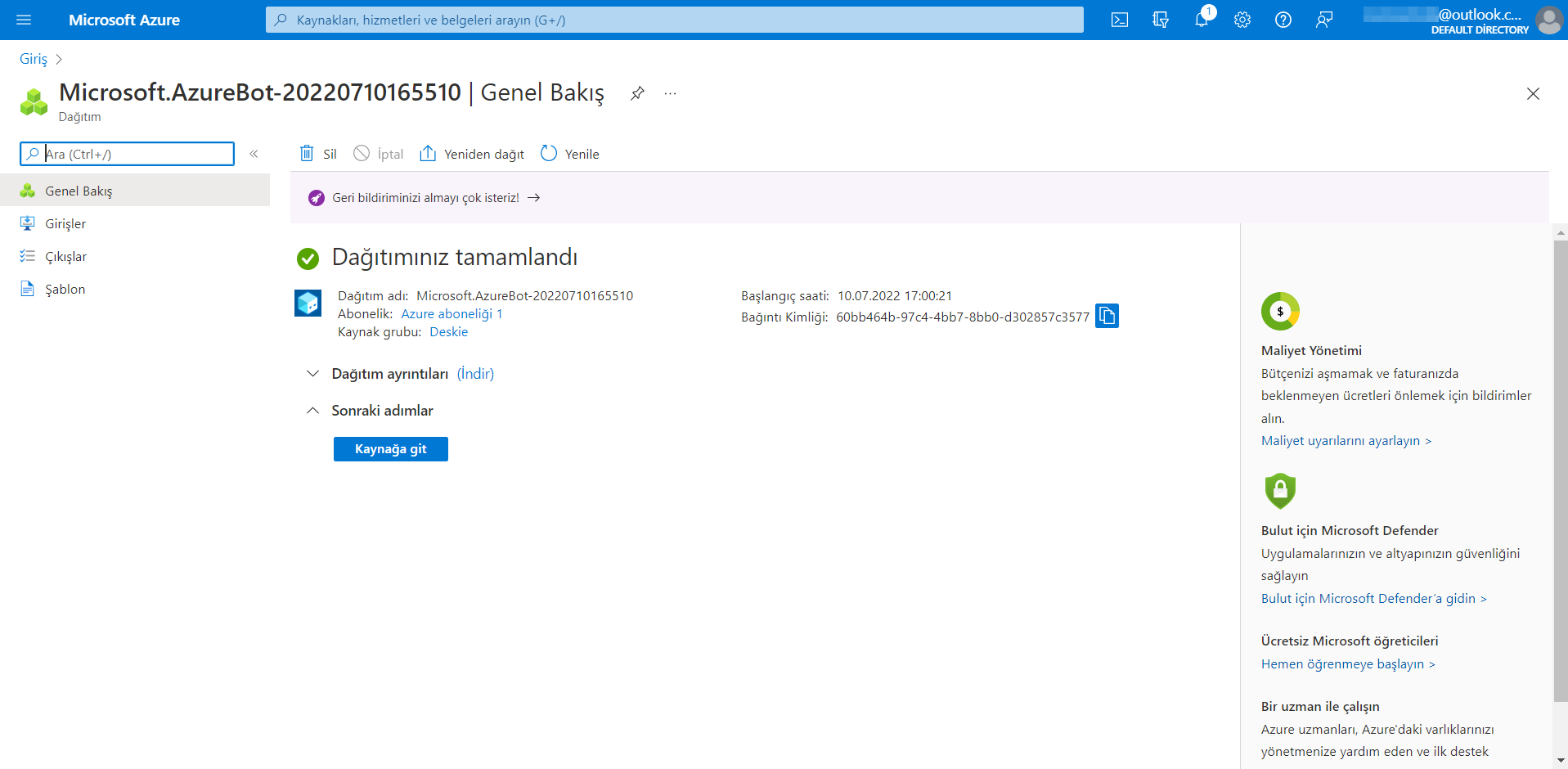Click the deployment cubes title icon
This screenshot has height=769, width=1568.
pos(34,102)
